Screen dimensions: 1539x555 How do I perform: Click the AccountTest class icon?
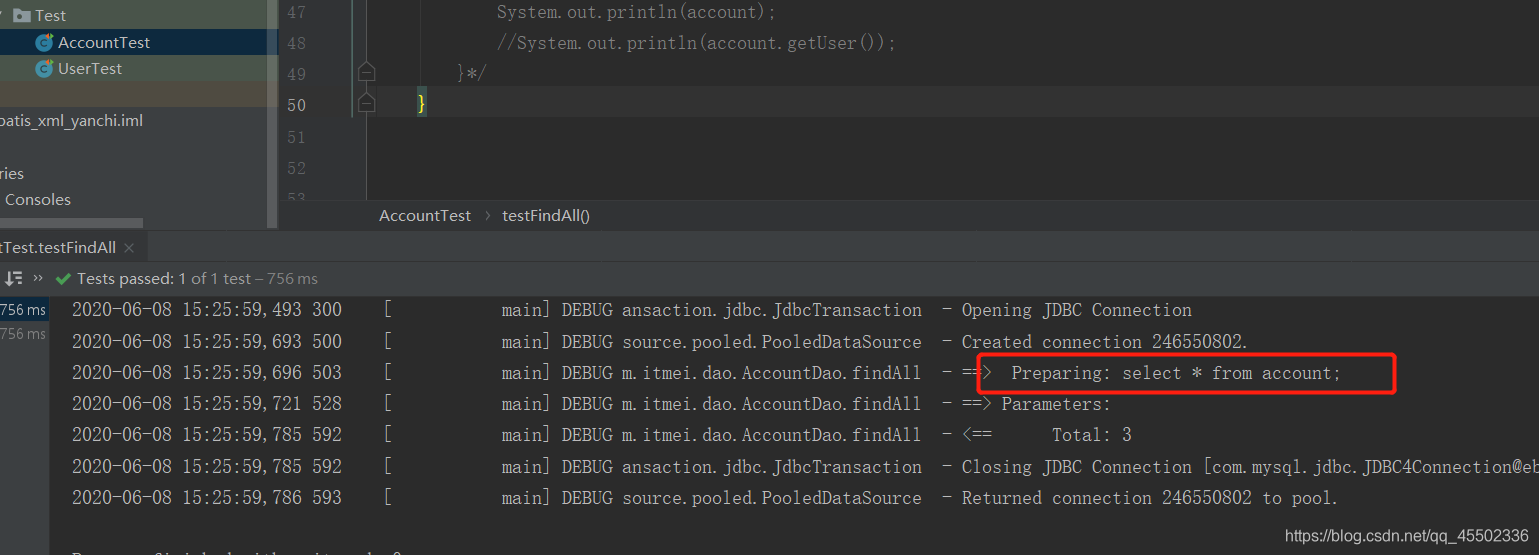click(x=44, y=42)
